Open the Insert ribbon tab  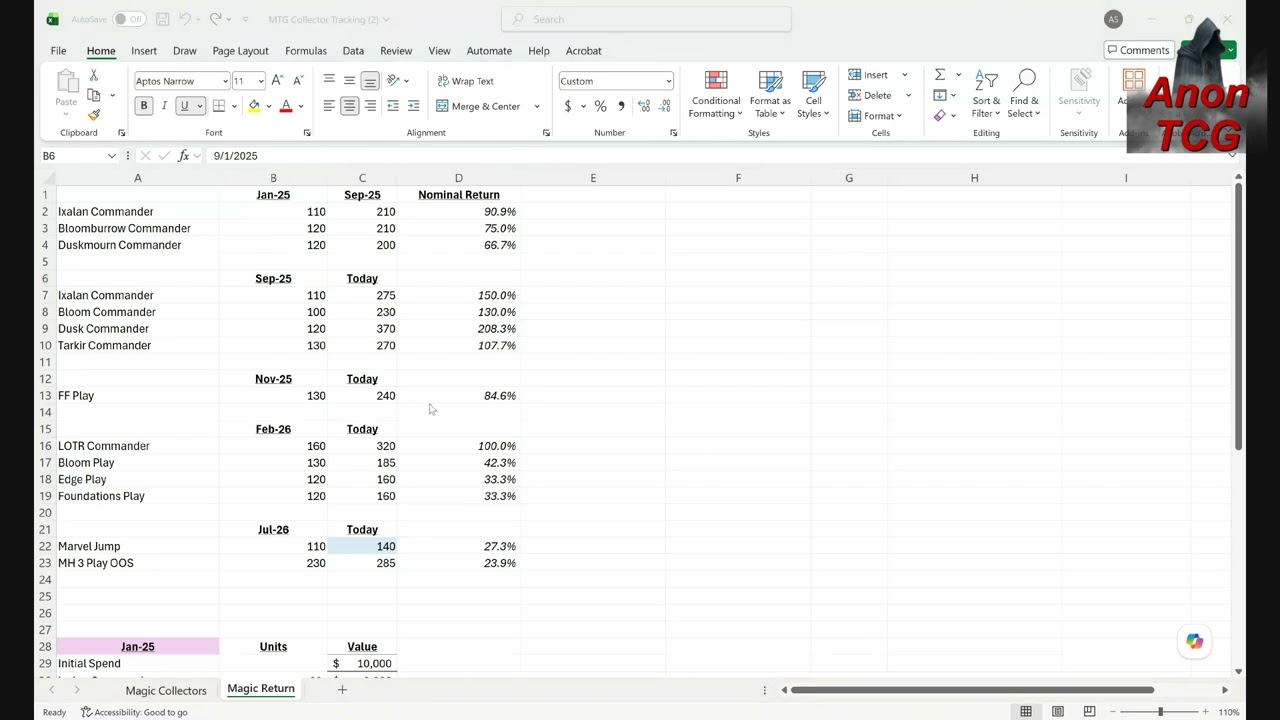(x=144, y=51)
